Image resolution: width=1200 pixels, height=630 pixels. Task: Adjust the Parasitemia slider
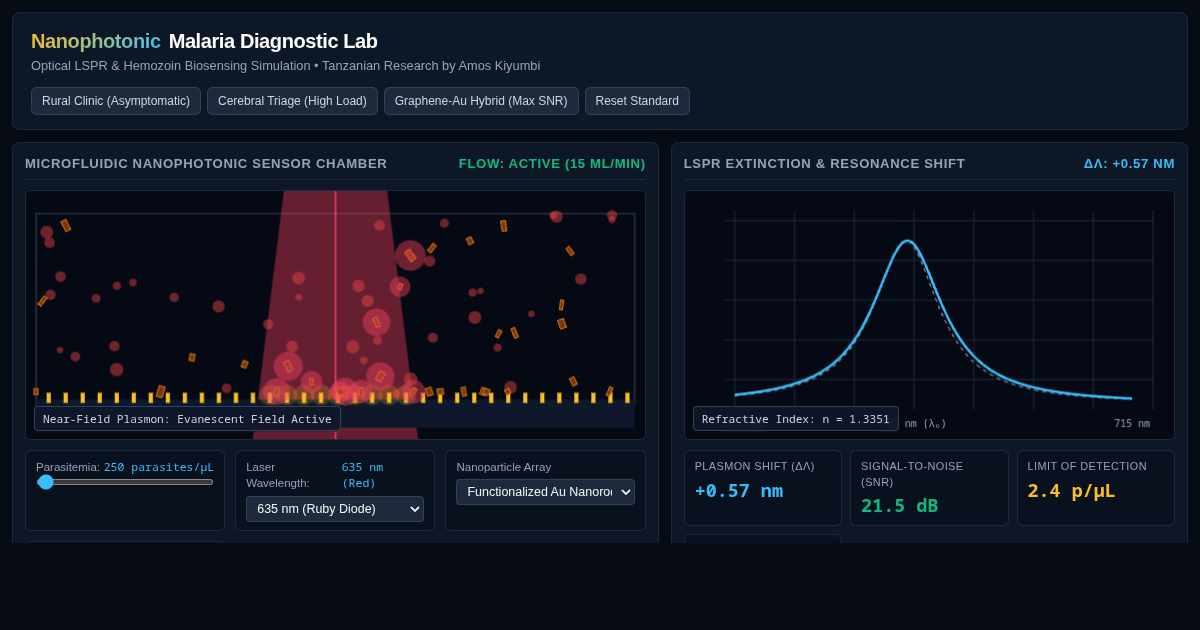coord(125,482)
